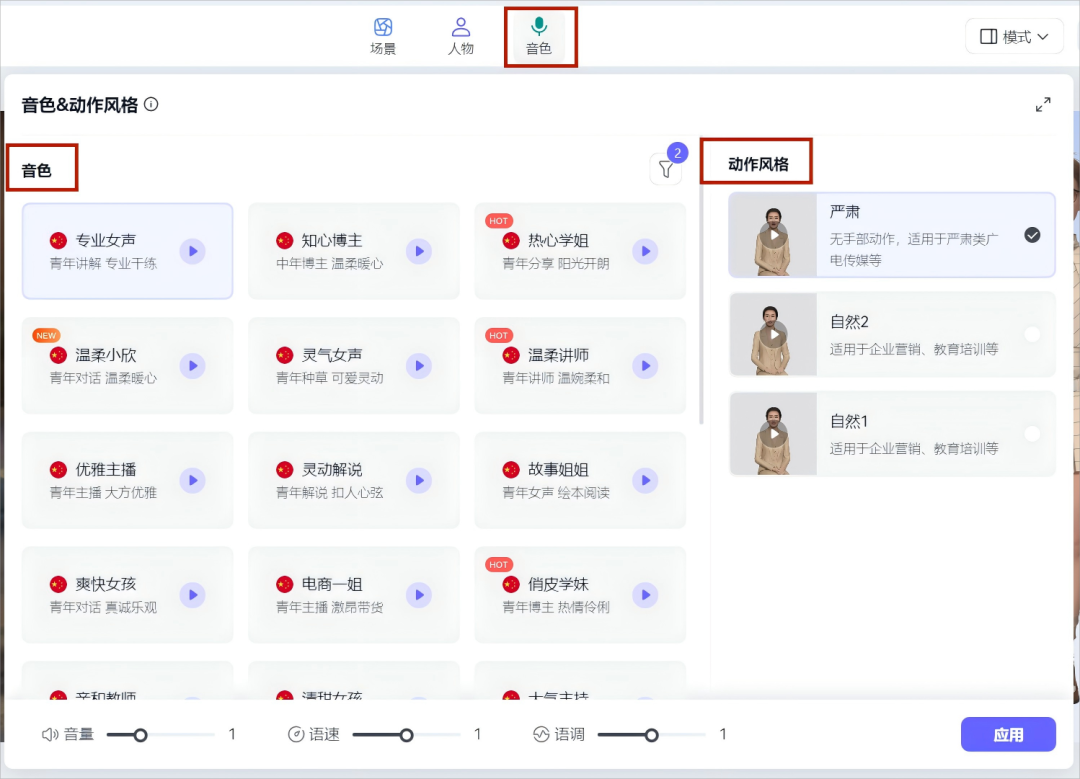Play preview of 温柔讲师 voice
This screenshot has height=779, width=1080.
coord(645,366)
